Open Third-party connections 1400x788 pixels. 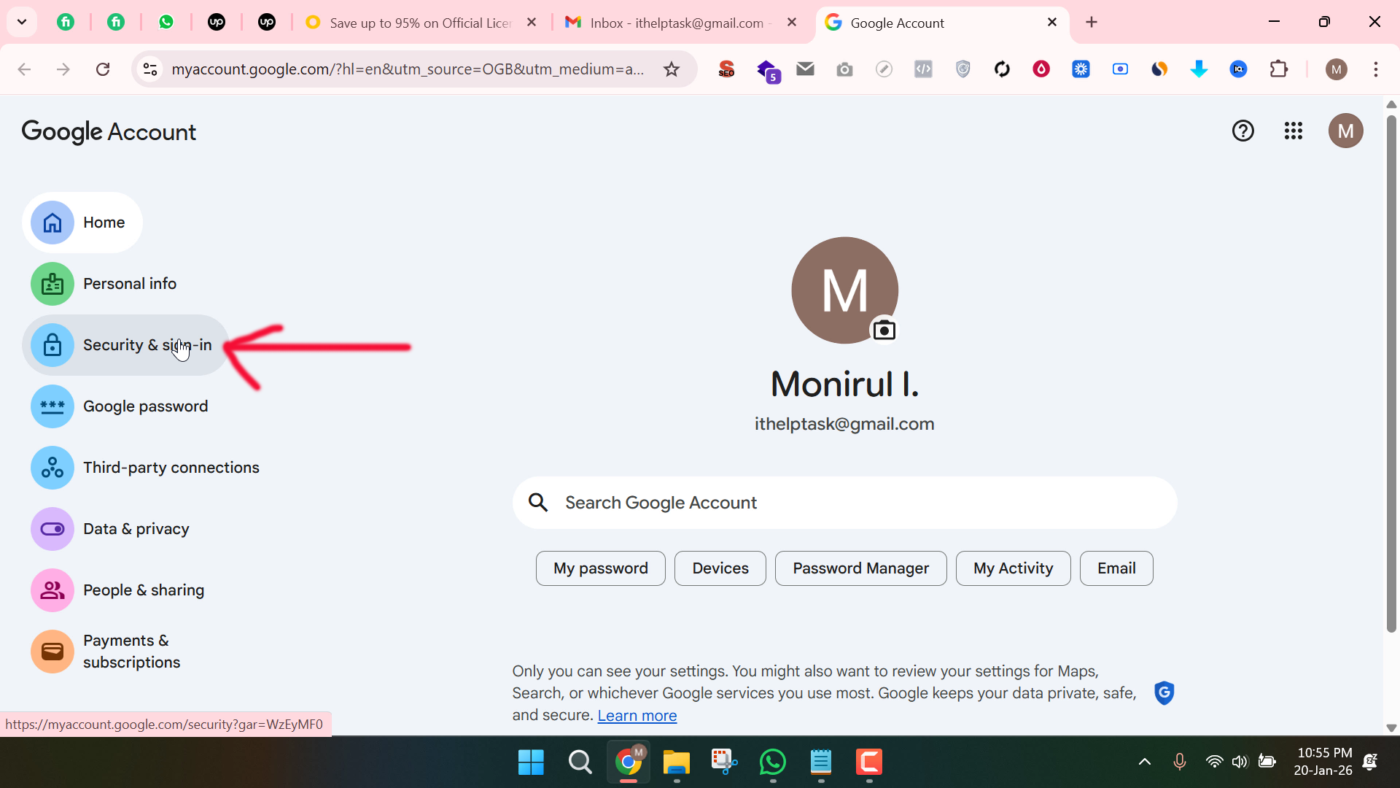click(171, 467)
